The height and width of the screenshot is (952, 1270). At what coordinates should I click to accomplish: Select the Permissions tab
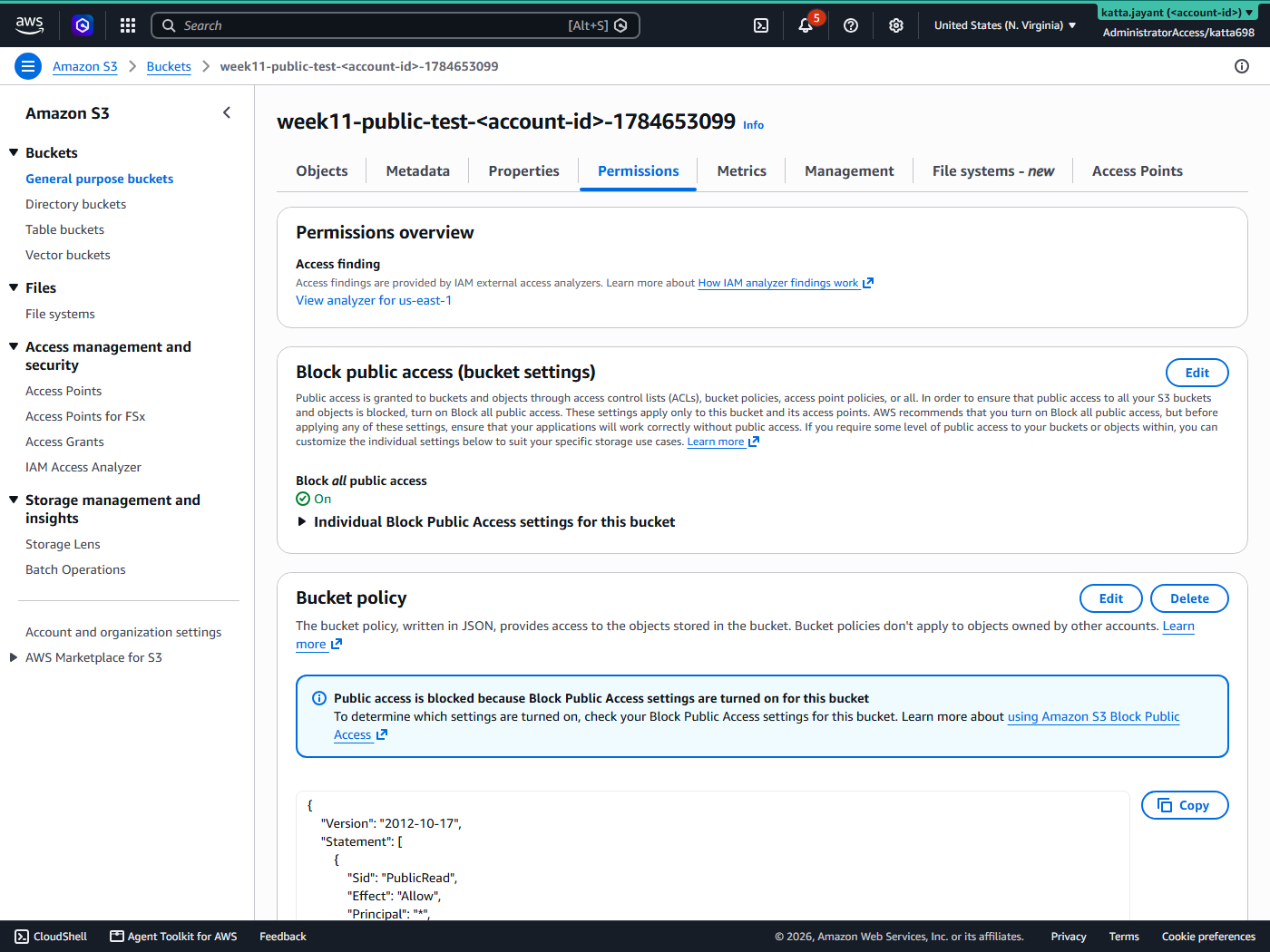(639, 170)
